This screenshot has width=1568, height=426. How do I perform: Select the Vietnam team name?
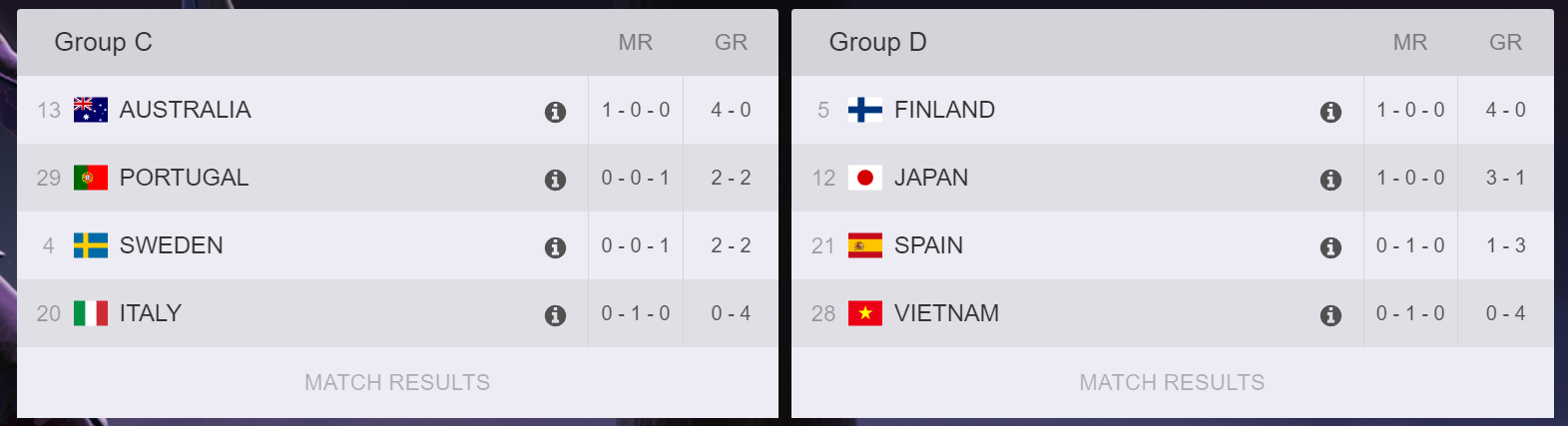[946, 313]
